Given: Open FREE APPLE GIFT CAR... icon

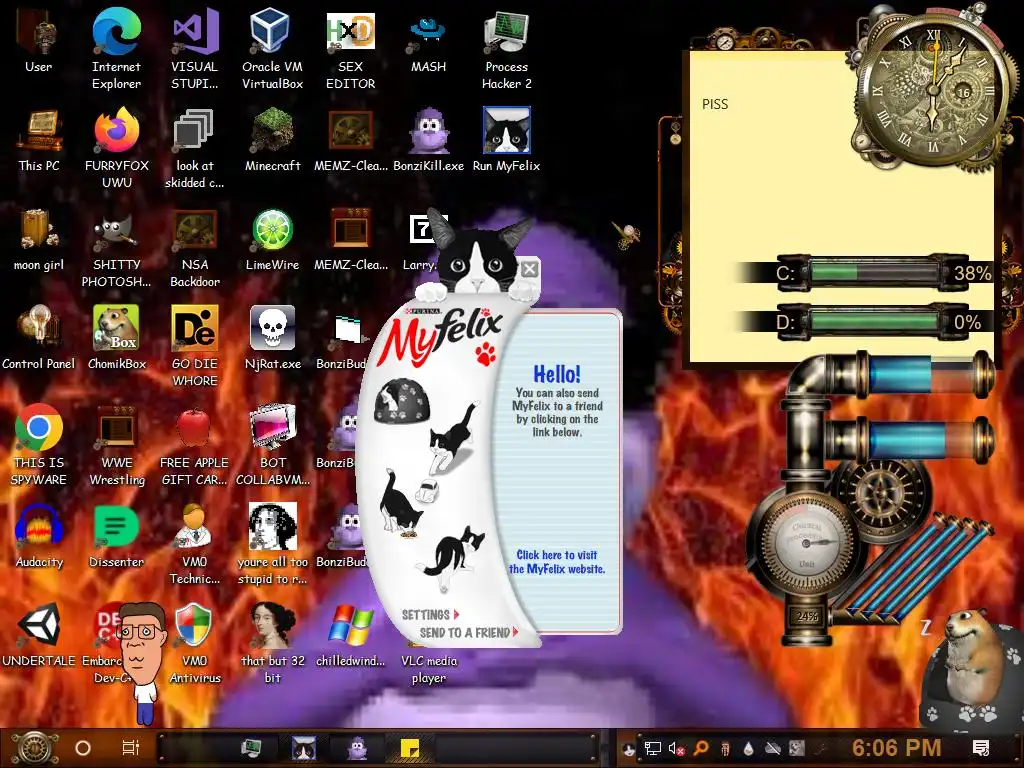Looking at the screenshot, I should (x=194, y=428).
